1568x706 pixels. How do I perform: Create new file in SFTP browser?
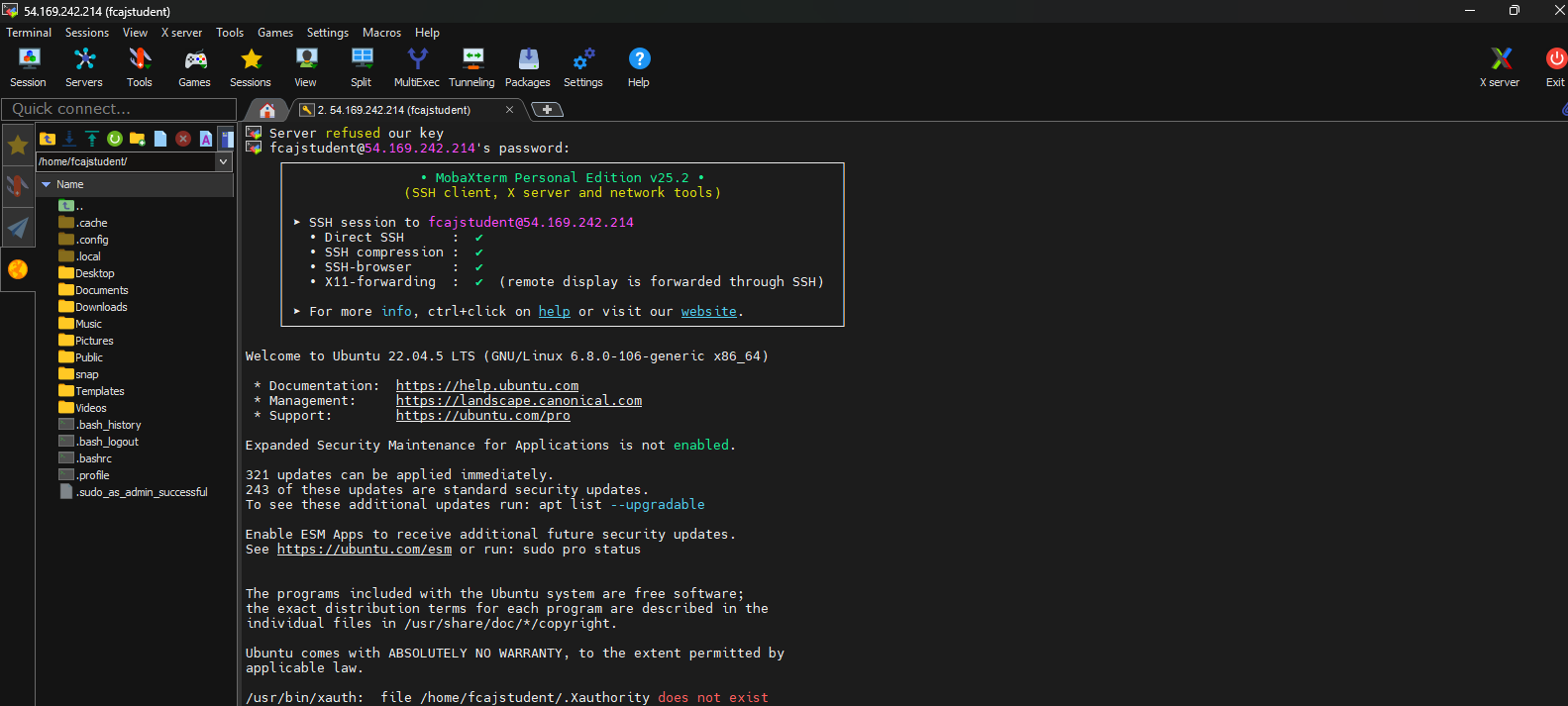click(x=160, y=139)
